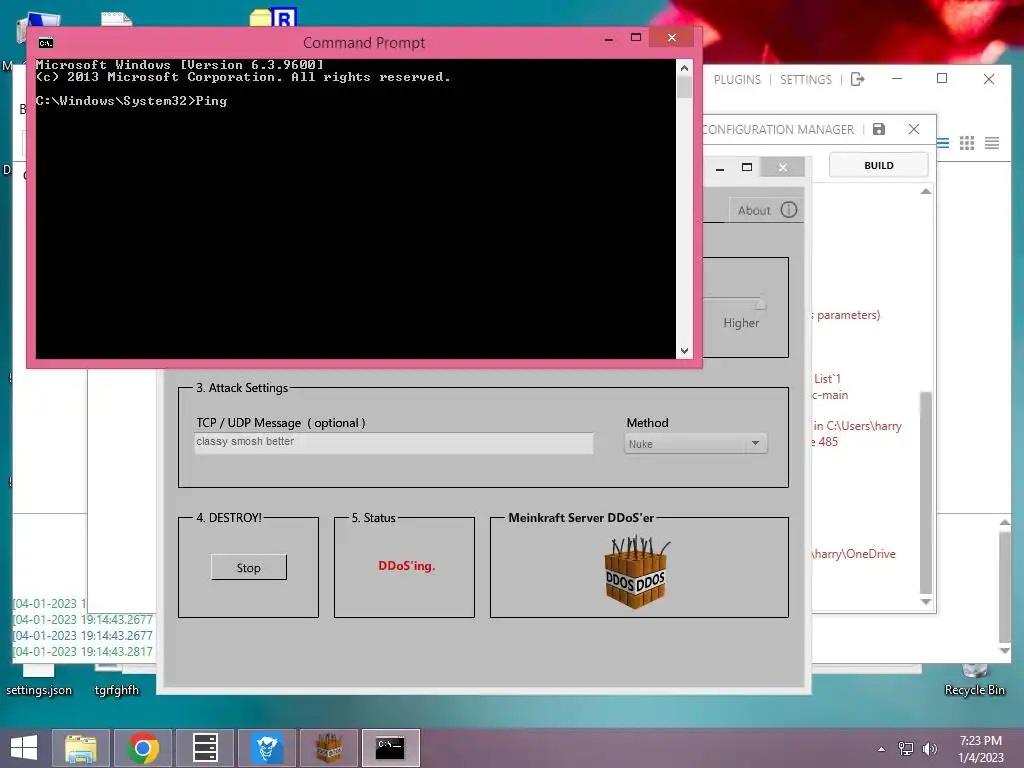Image resolution: width=1024 pixels, height=768 pixels.
Task: Click the red text \harry\OneDrive
Action: tap(854, 554)
